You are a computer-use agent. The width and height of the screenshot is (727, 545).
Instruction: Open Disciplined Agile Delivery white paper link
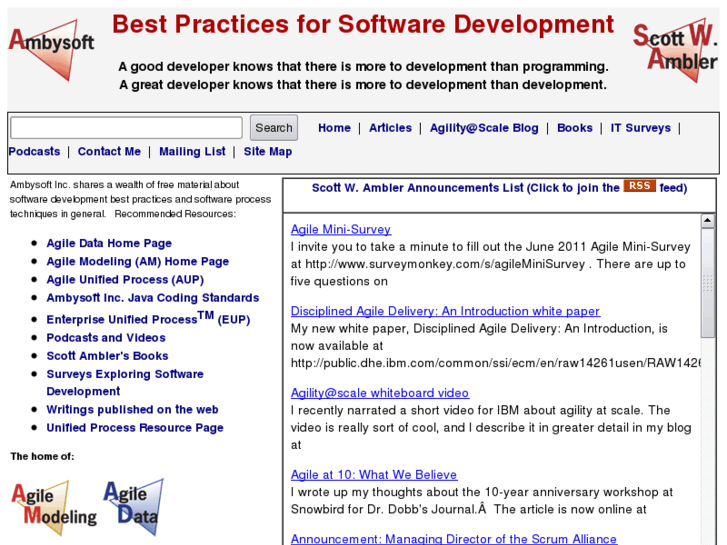tap(445, 311)
